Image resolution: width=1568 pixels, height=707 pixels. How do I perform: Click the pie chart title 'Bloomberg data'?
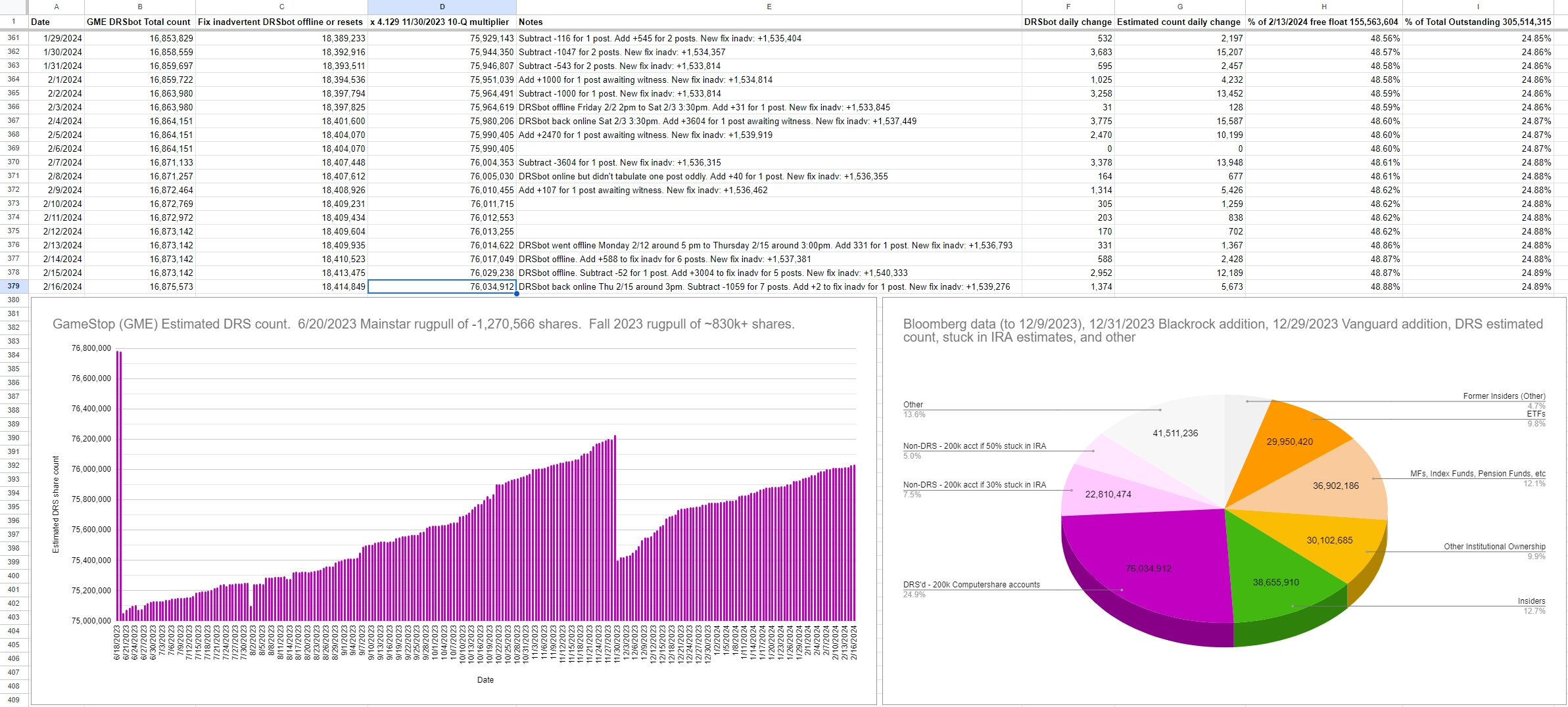coord(1223,331)
